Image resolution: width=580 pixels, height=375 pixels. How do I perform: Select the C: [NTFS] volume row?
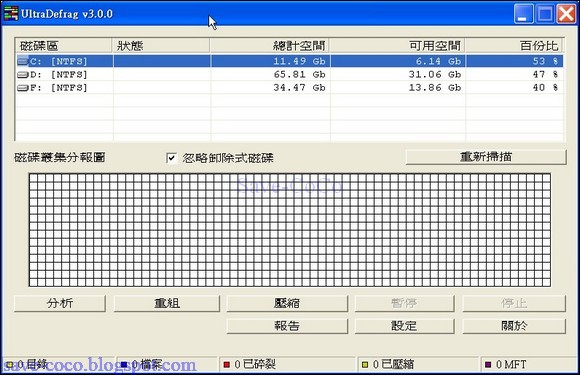[x=290, y=61]
